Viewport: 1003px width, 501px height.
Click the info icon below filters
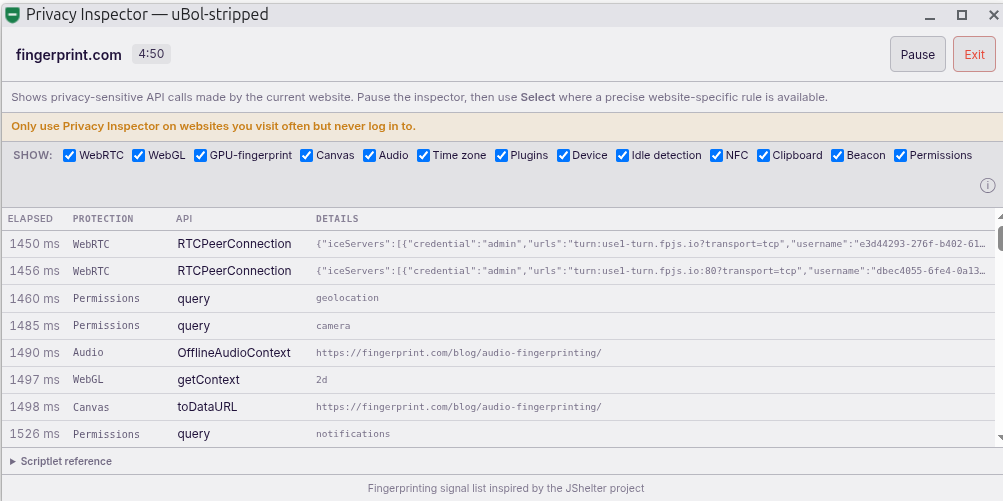pyautogui.click(x=987, y=186)
